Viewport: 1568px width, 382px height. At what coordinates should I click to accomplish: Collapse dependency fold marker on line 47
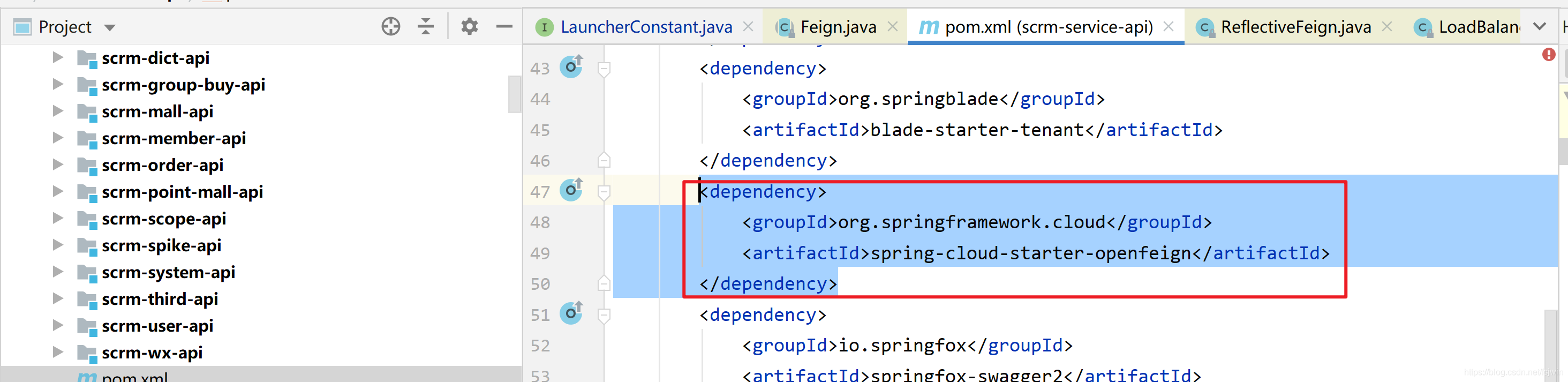coord(604,192)
